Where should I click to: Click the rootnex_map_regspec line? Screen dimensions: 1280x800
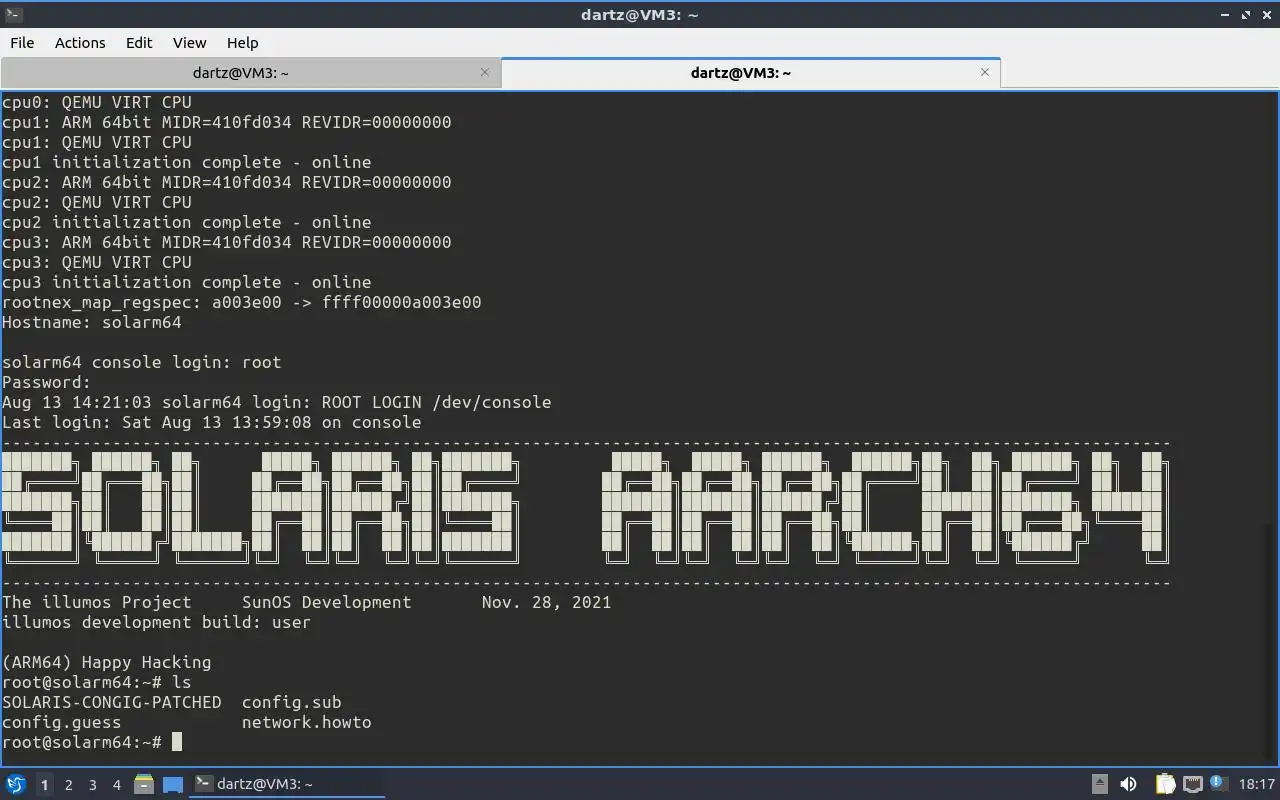click(242, 302)
